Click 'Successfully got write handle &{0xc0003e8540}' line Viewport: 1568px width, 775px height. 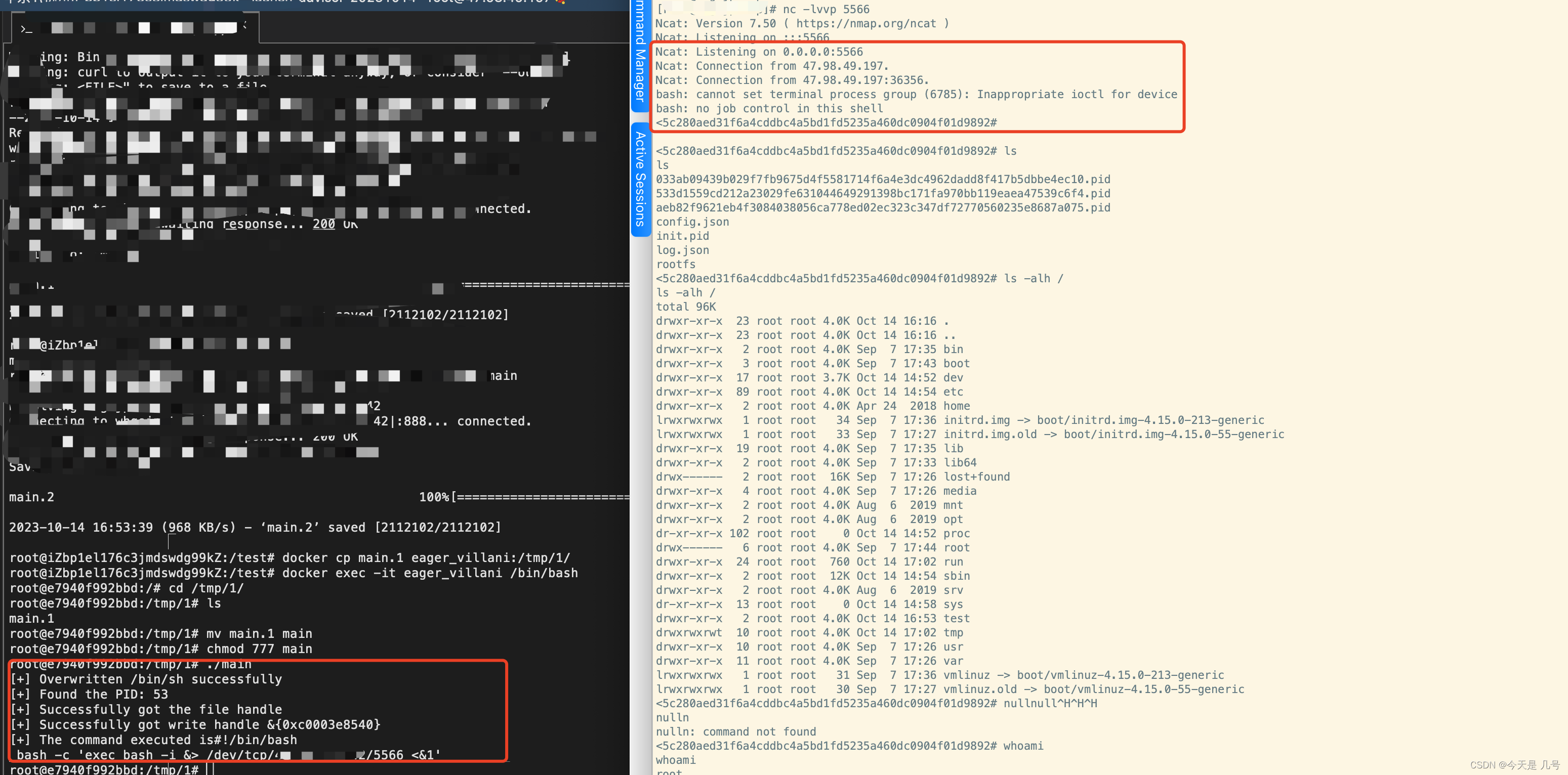195,725
